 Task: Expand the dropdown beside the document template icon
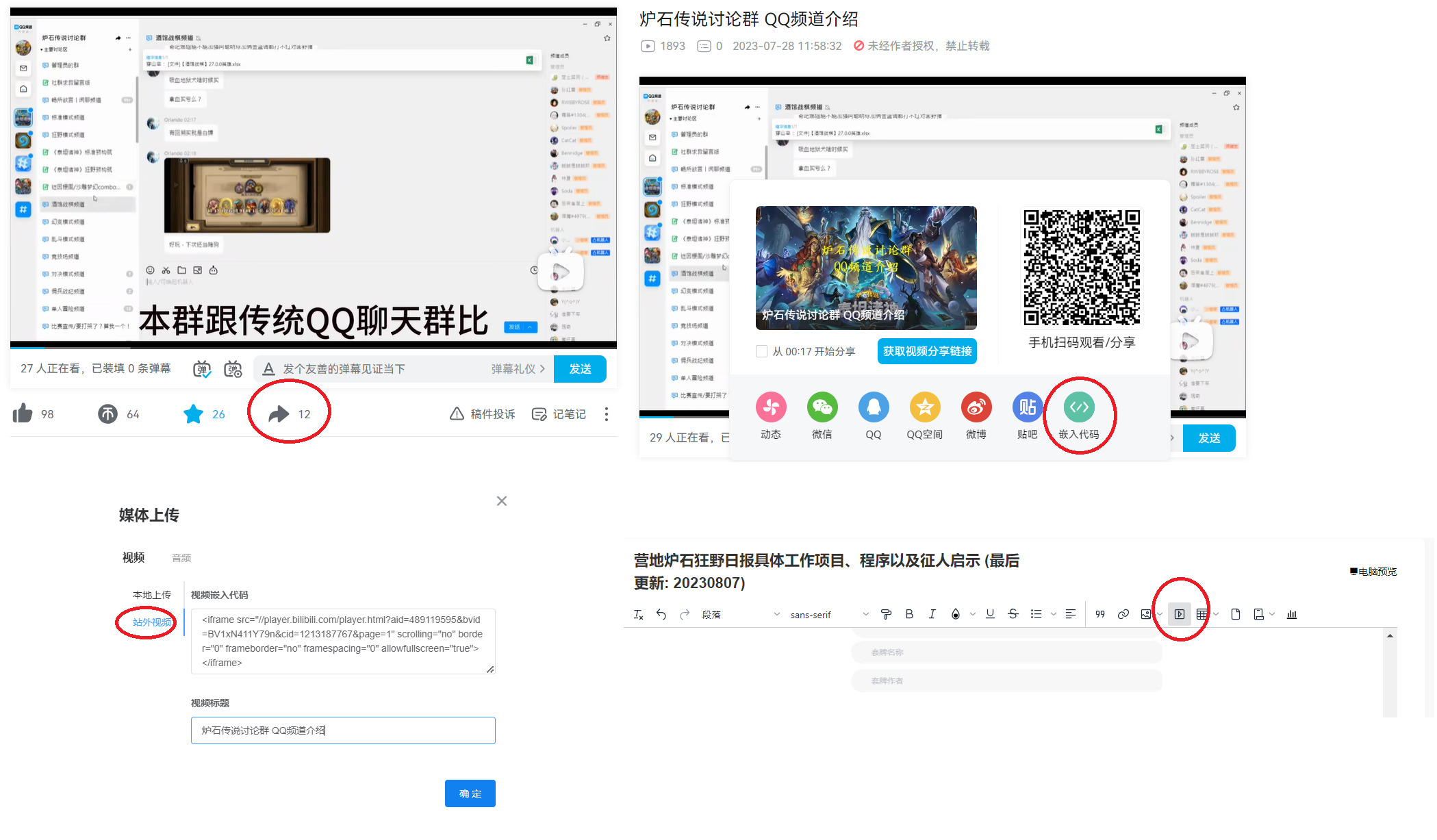click(x=1272, y=615)
